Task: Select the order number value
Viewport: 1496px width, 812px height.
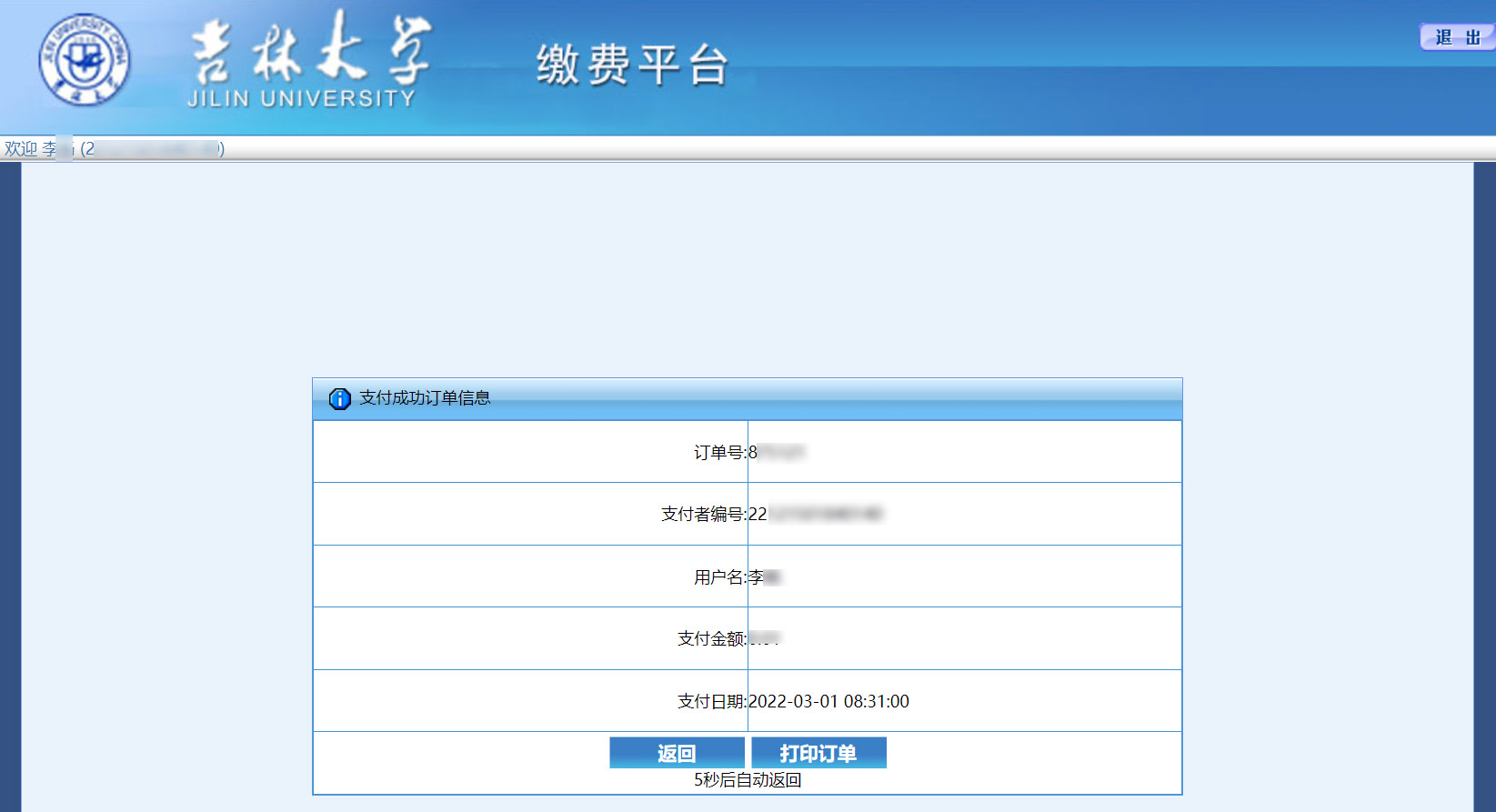Action: pos(777,453)
